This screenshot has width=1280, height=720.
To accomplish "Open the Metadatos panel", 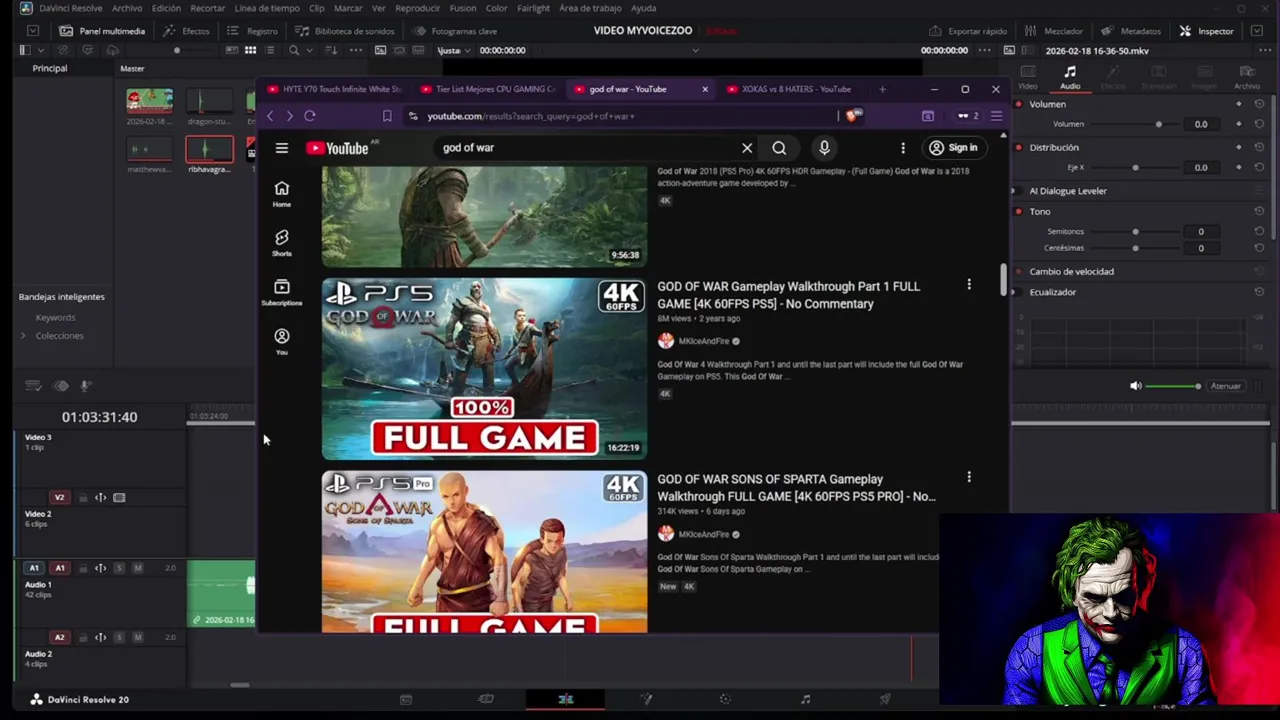I will (1131, 31).
